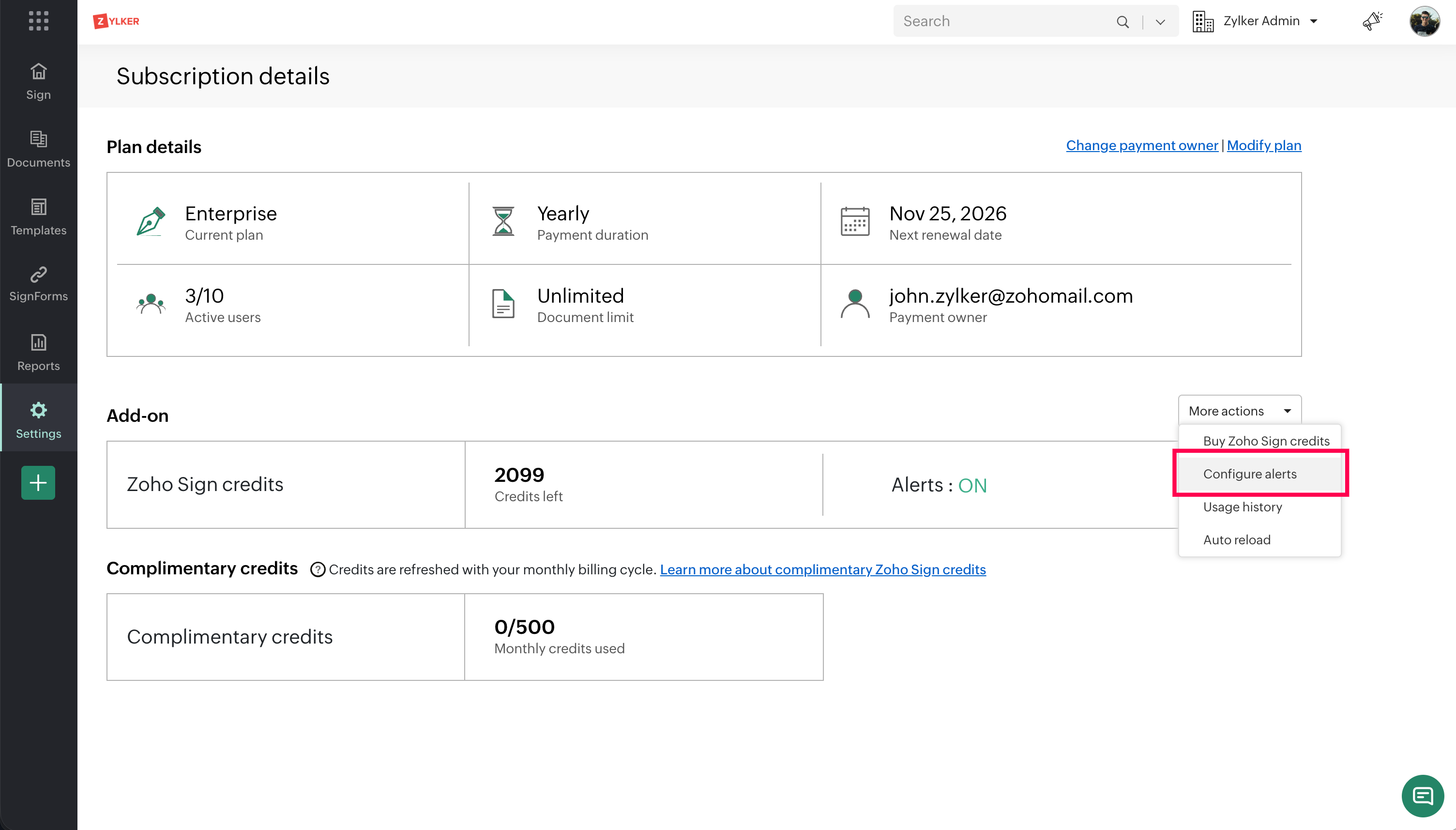Screen dimensions: 1456x830
Task: Go to Sign home in sidebar
Action: (38, 81)
